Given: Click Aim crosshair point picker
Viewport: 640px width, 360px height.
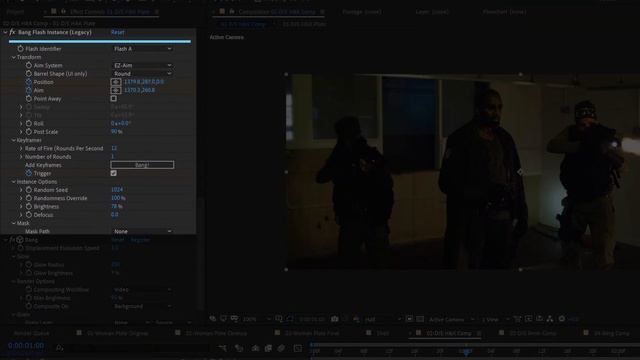Looking at the screenshot, I should pyautogui.click(x=116, y=90).
